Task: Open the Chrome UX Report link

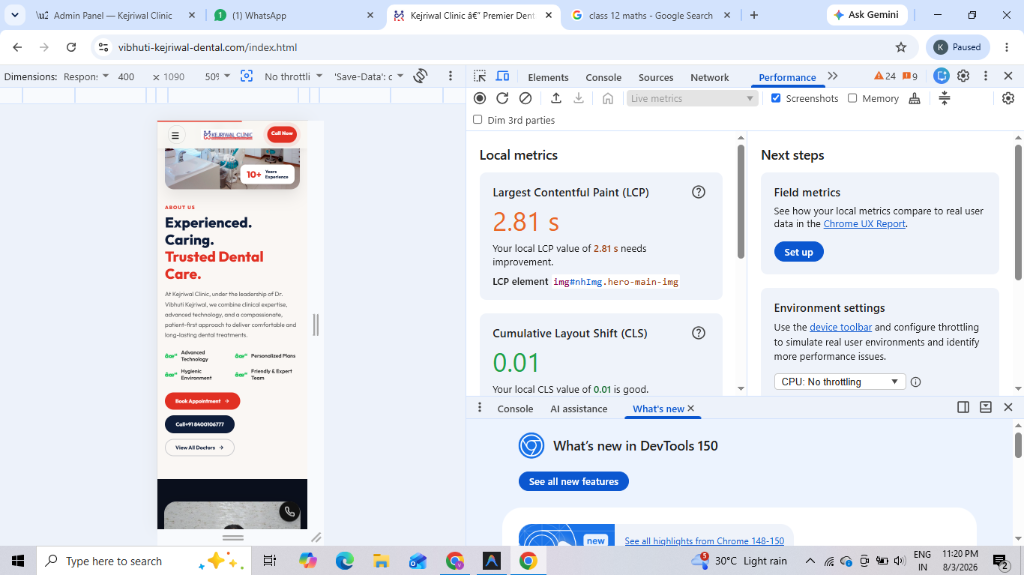Action: 864,223
